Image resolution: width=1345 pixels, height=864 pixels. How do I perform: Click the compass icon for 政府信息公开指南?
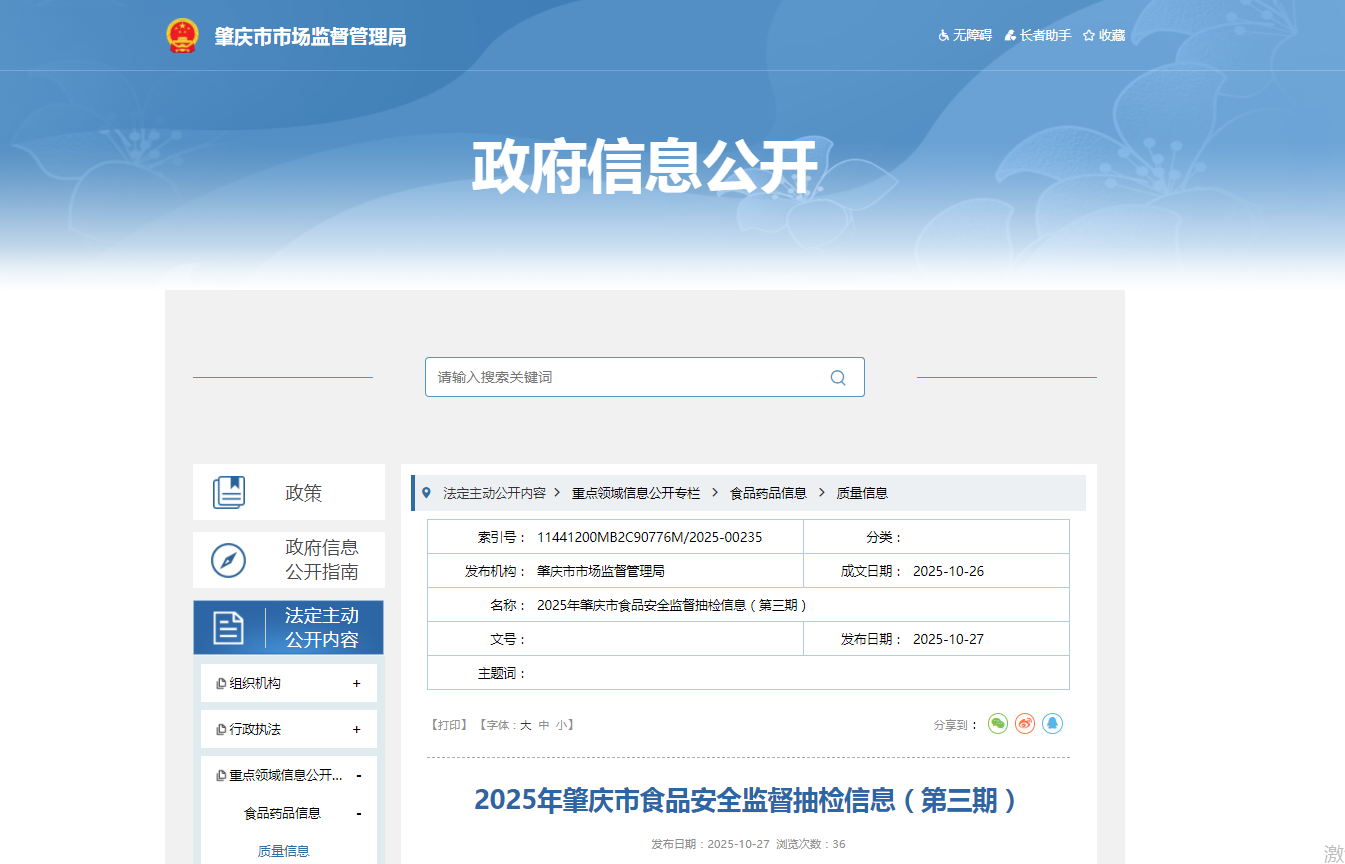tap(229, 560)
